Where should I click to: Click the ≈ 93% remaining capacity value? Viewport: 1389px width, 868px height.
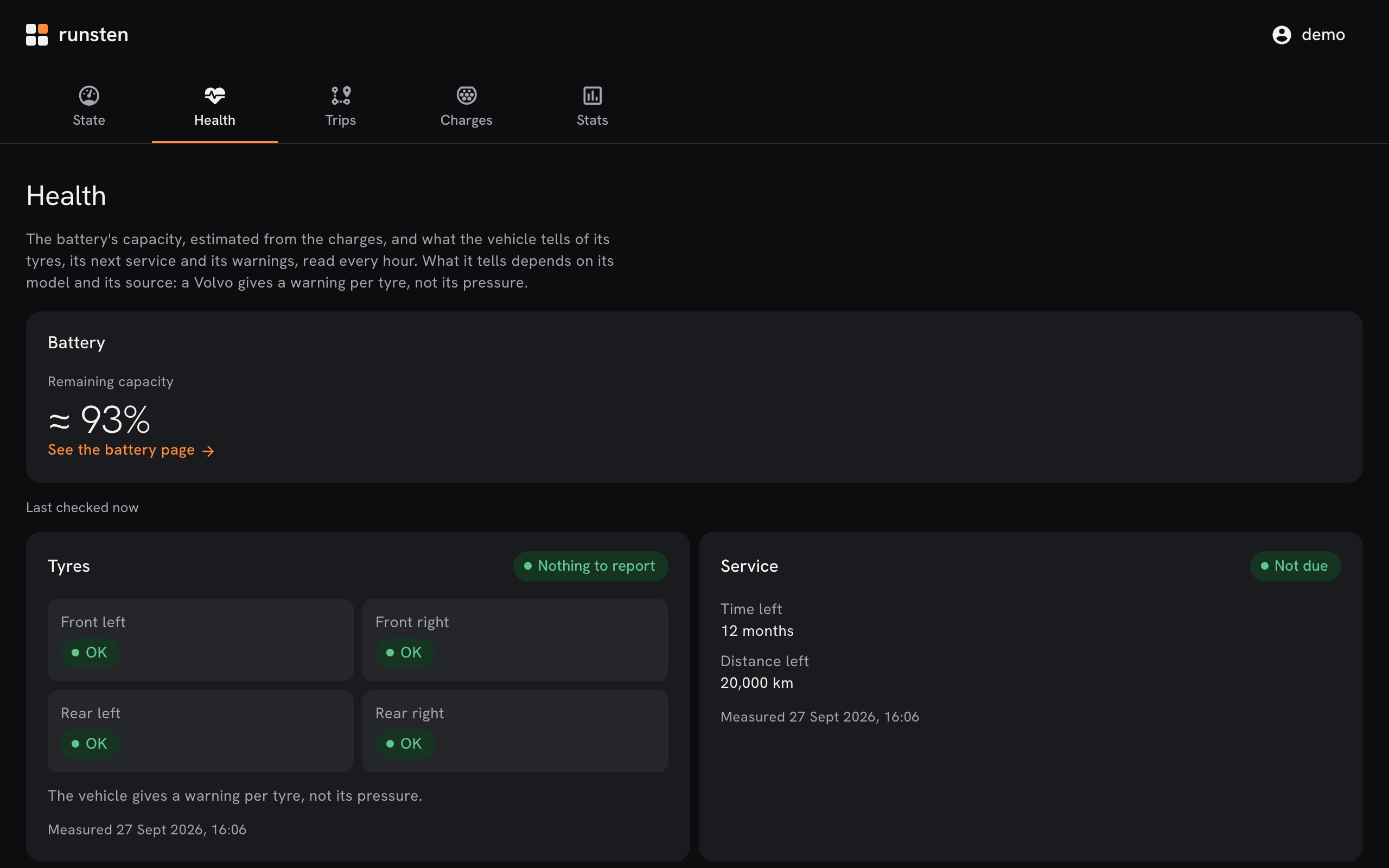coord(99,420)
